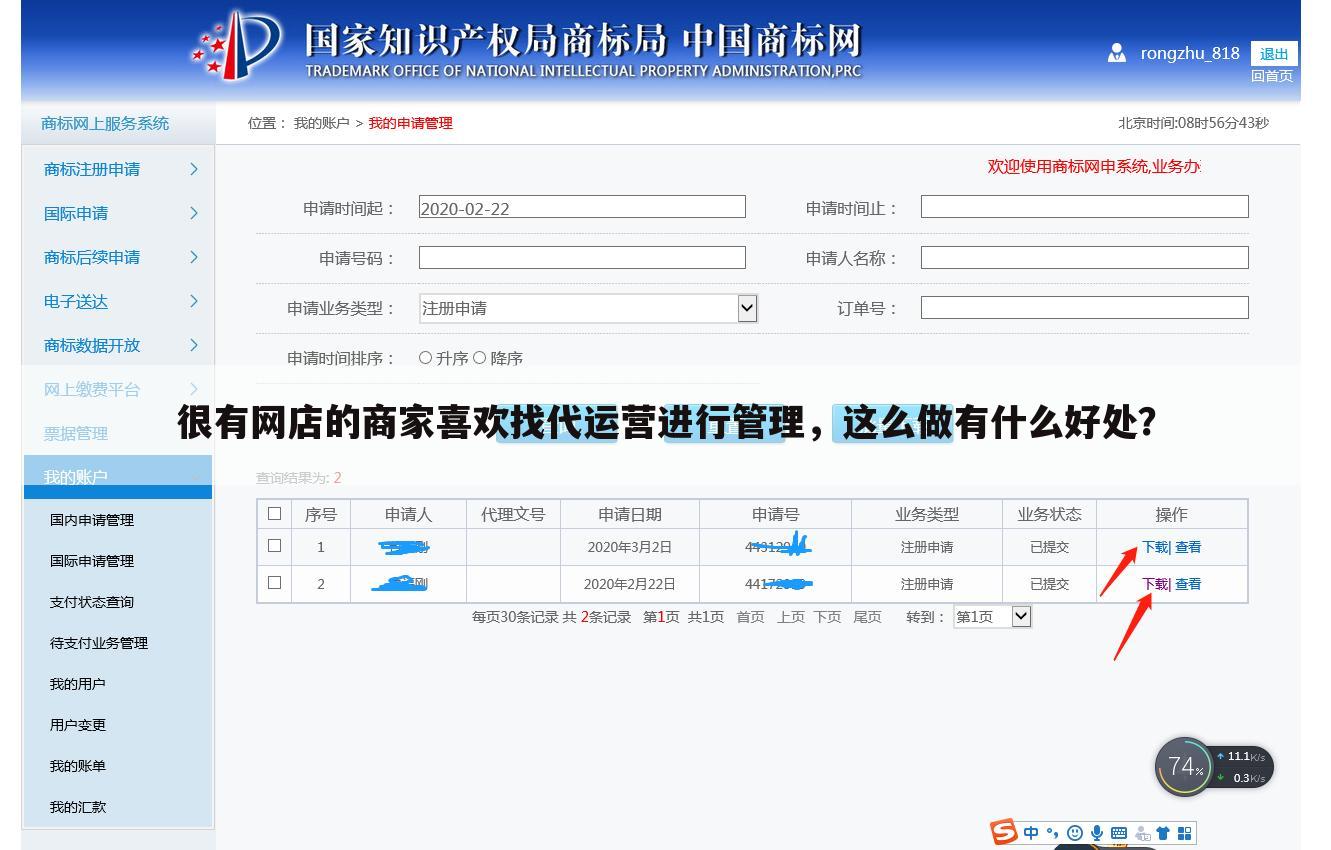Click the 申请时间起 date input field
This screenshot has width=1331, height=850.
(x=582, y=206)
